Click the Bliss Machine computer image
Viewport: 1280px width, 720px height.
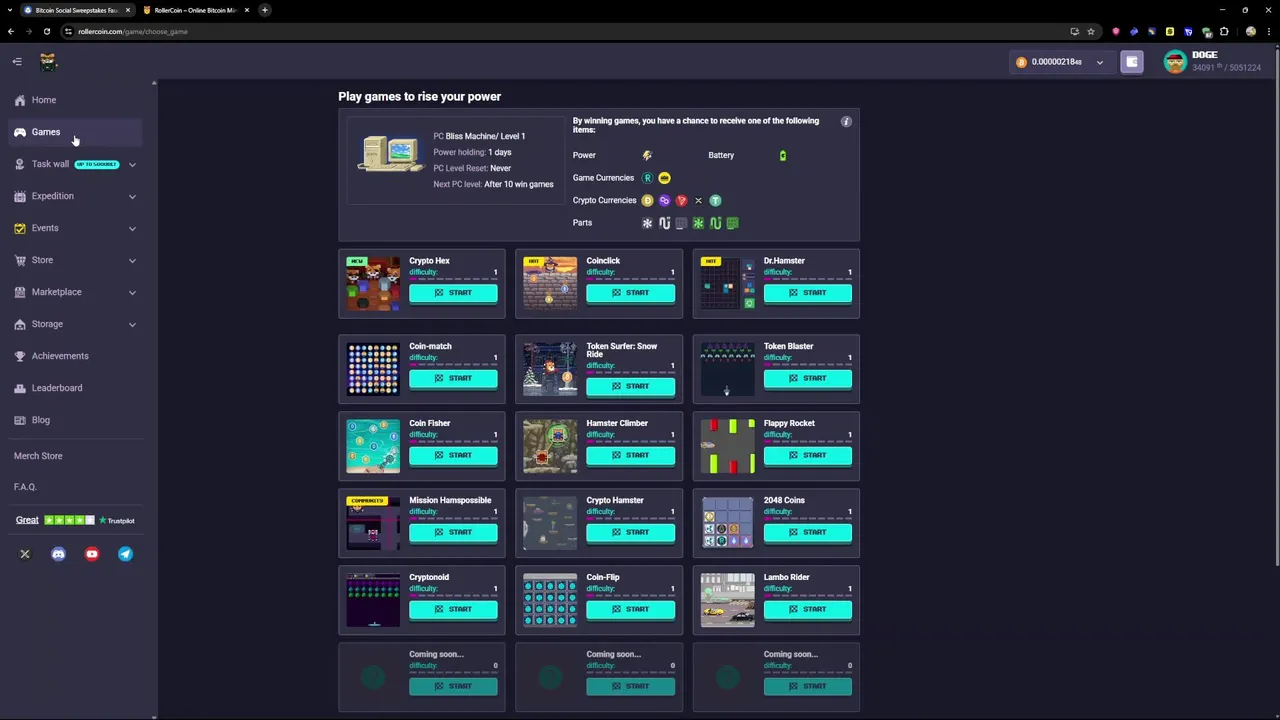coord(391,155)
